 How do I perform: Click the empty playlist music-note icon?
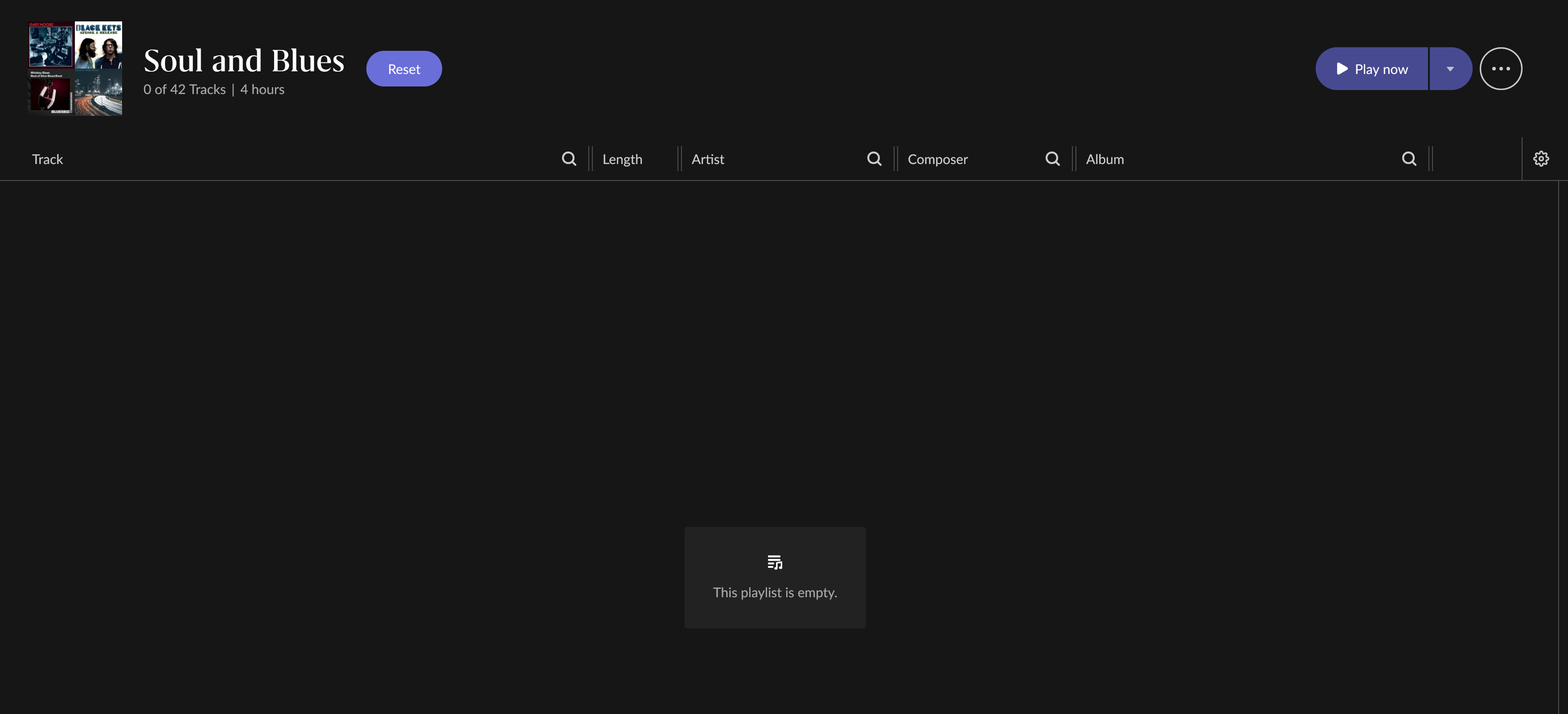point(775,562)
